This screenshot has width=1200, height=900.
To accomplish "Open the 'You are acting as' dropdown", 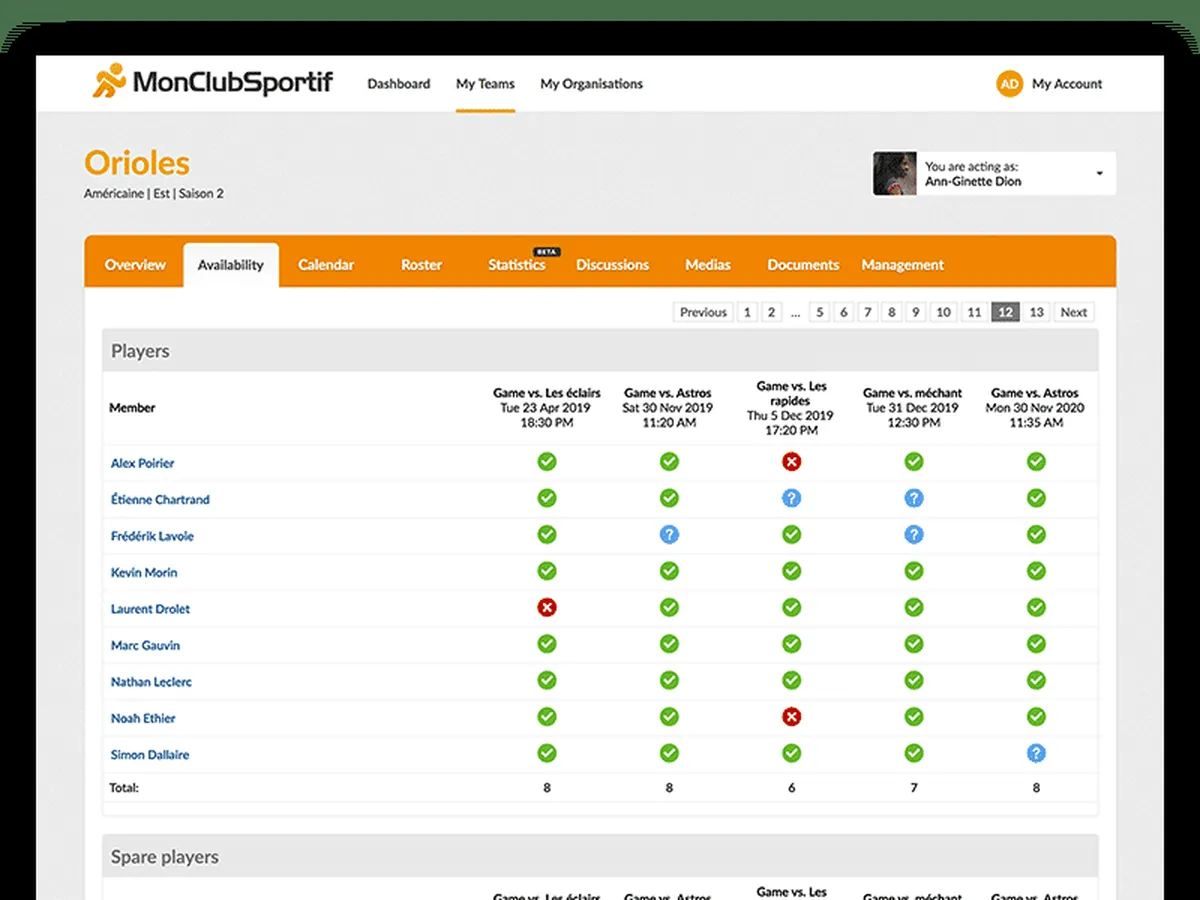I will 1099,174.
